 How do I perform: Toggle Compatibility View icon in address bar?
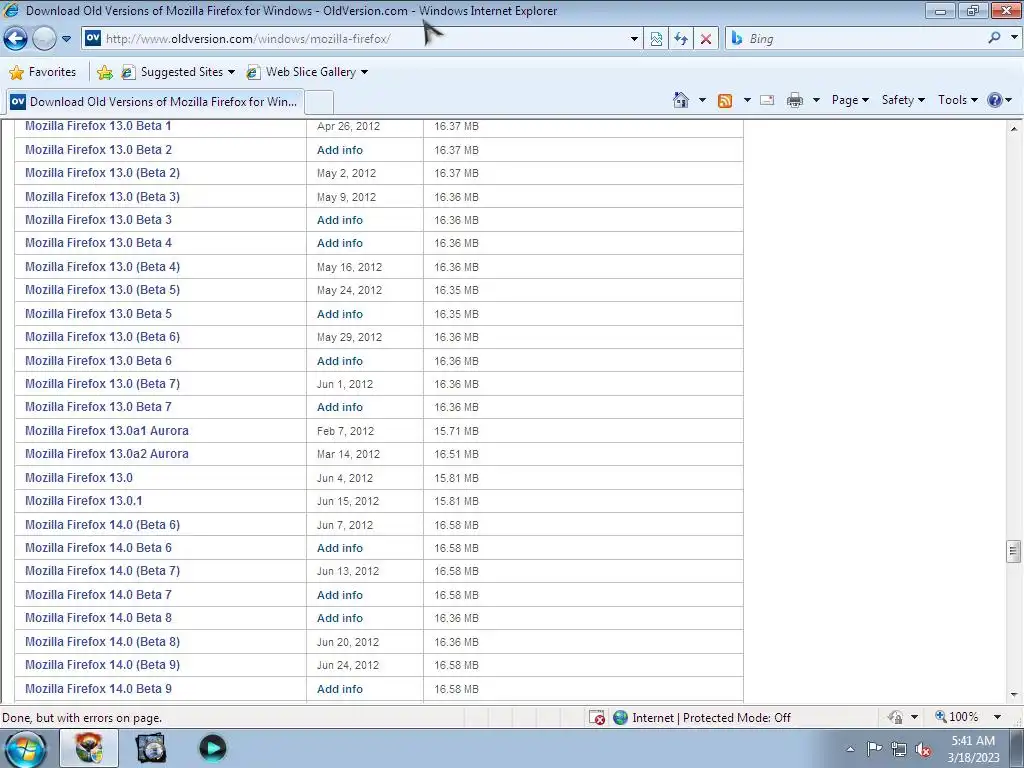pyautogui.click(x=656, y=39)
